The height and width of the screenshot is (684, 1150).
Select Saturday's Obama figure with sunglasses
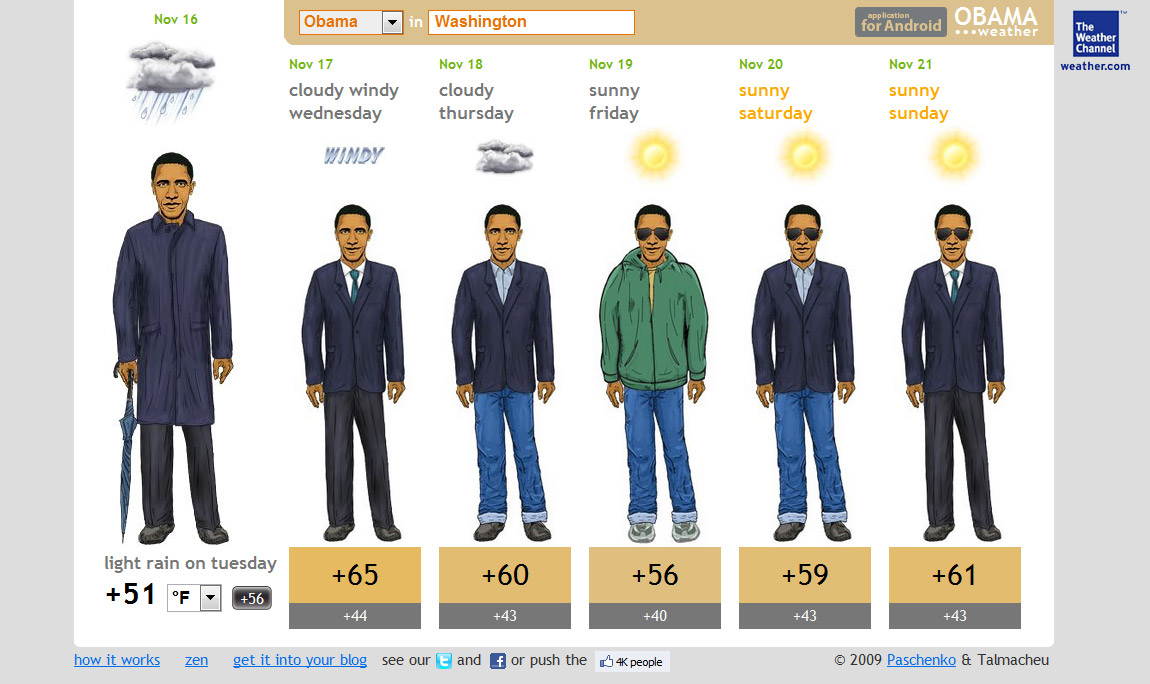click(803, 372)
